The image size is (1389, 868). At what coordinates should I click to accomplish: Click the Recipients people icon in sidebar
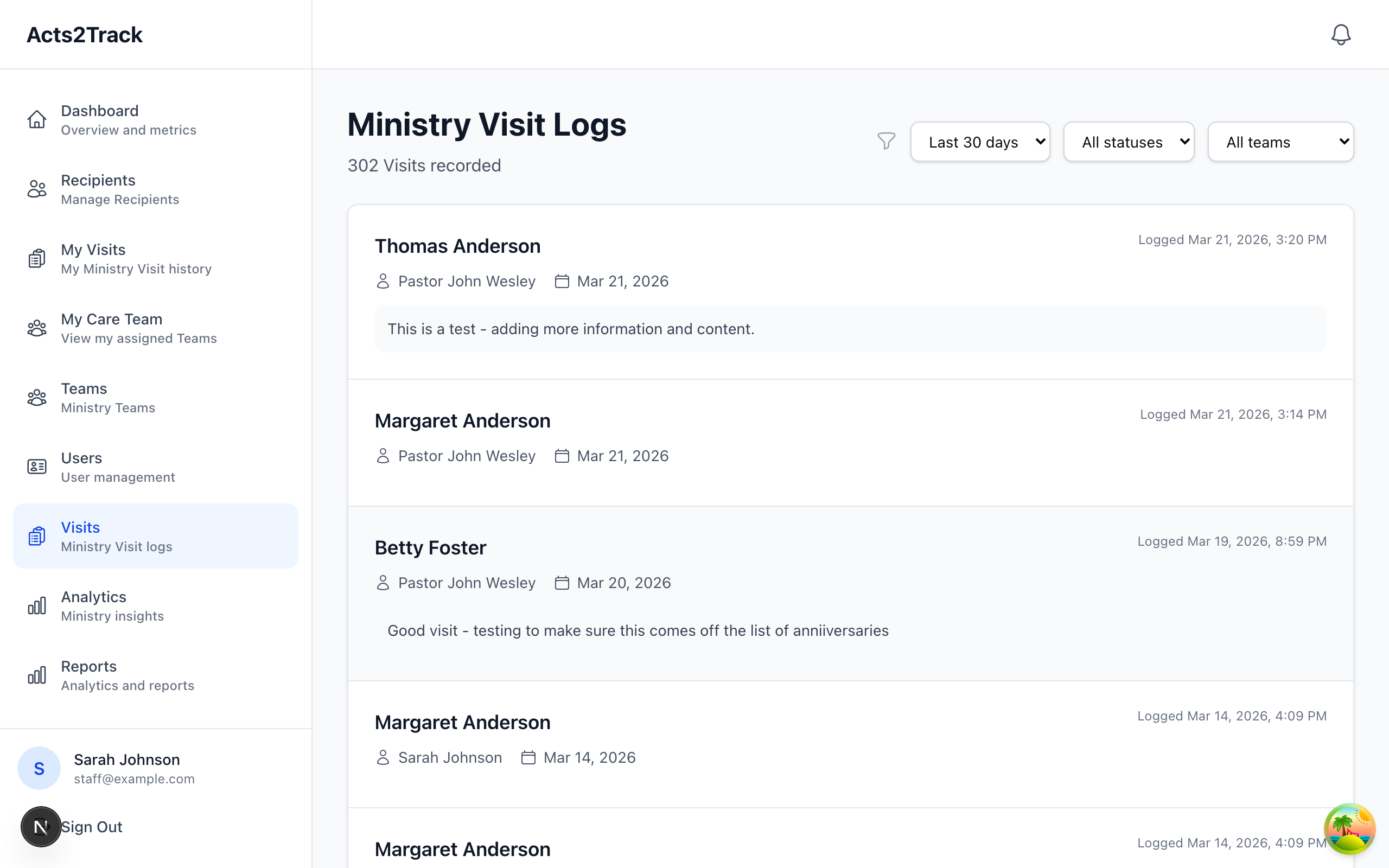[x=37, y=189]
